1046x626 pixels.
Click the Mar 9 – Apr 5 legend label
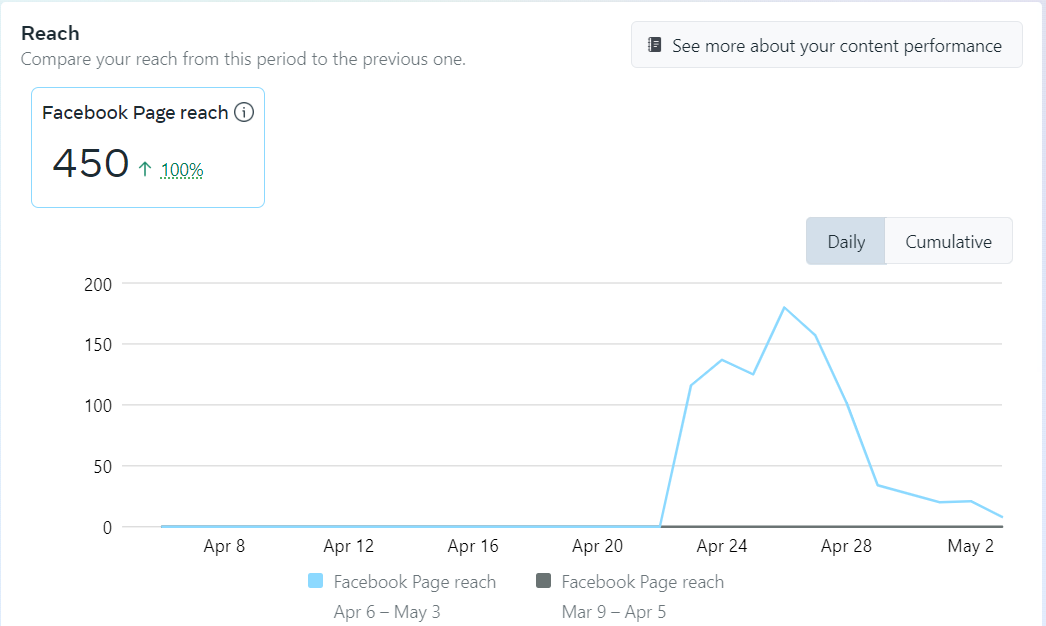[615, 611]
